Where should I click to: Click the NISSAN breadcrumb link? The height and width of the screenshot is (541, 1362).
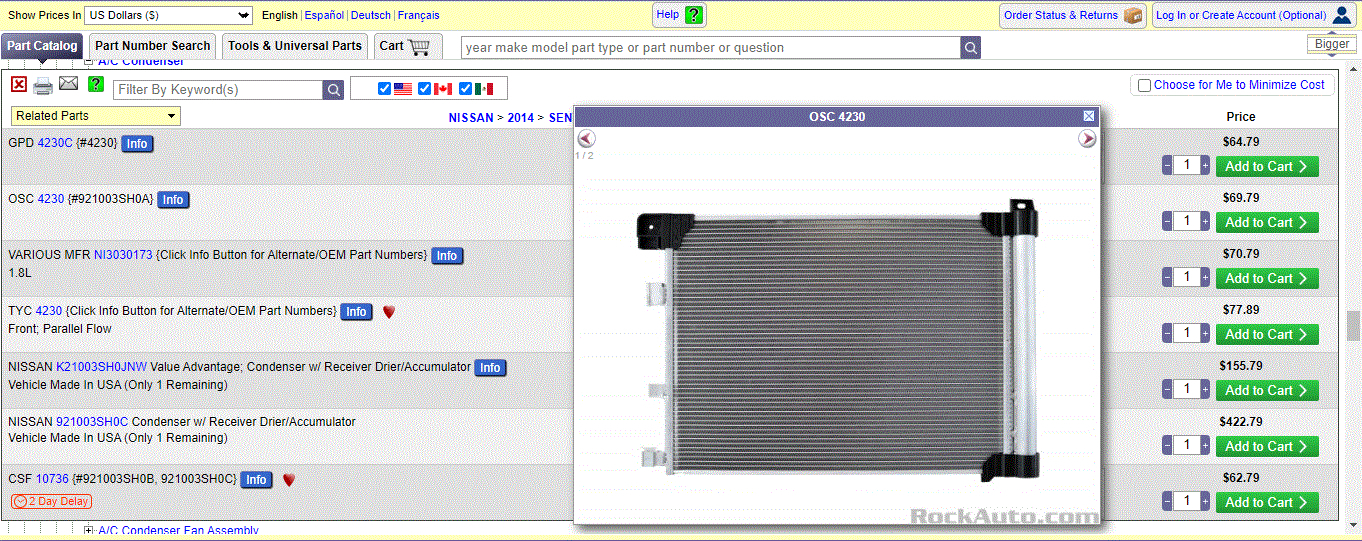pos(471,117)
